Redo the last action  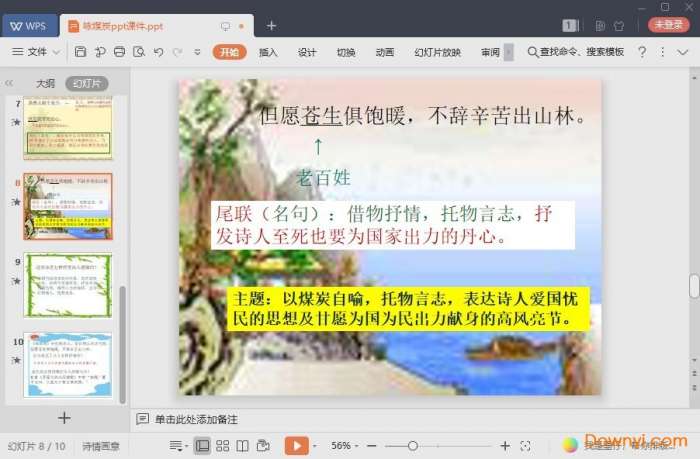pyautogui.click(x=177, y=52)
